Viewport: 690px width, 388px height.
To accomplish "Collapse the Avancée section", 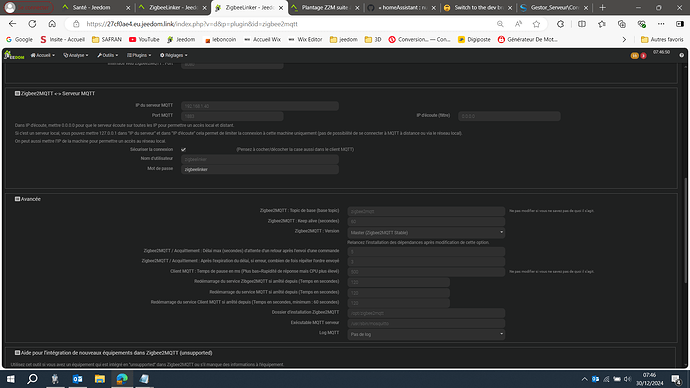I will pyautogui.click(x=17, y=199).
